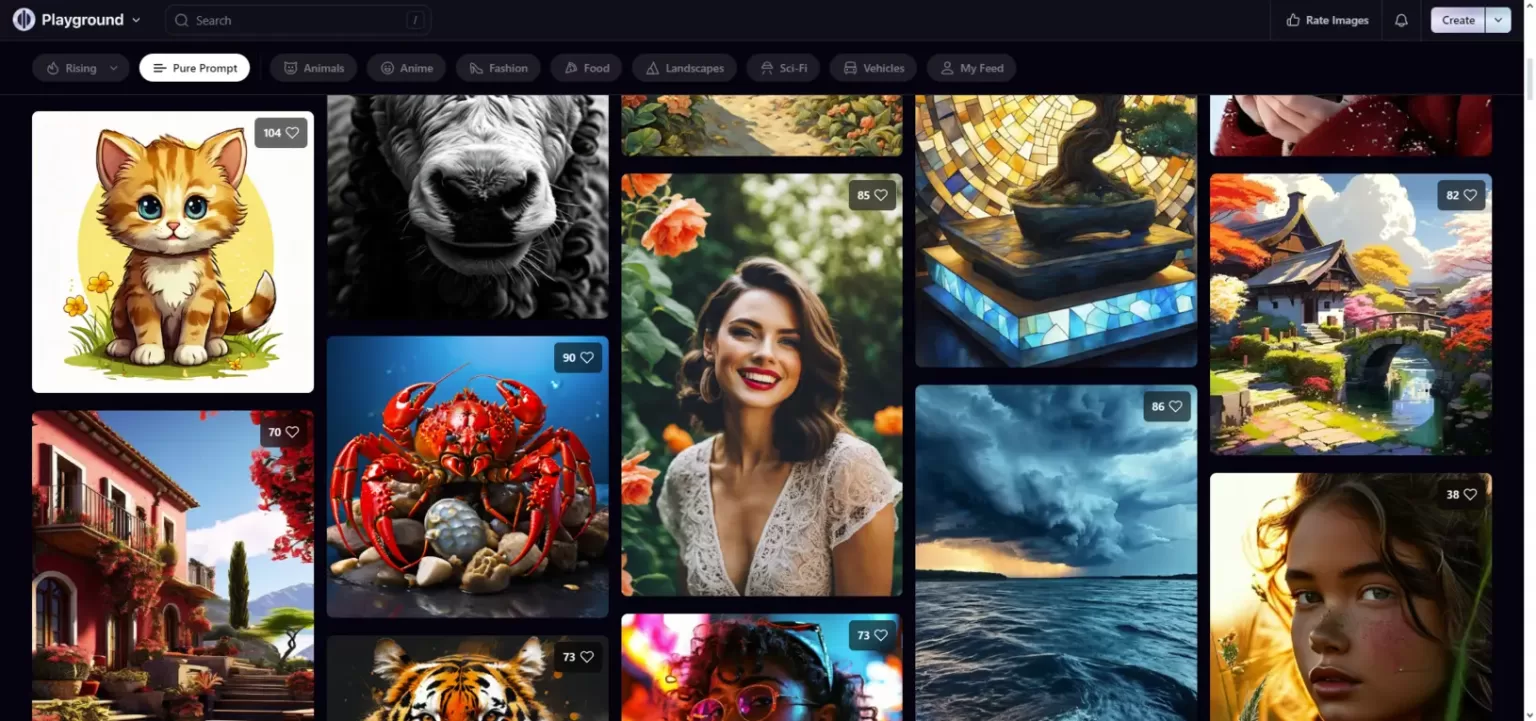Open the red villa with balcony image
The height and width of the screenshot is (721, 1536).
tap(173, 566)
